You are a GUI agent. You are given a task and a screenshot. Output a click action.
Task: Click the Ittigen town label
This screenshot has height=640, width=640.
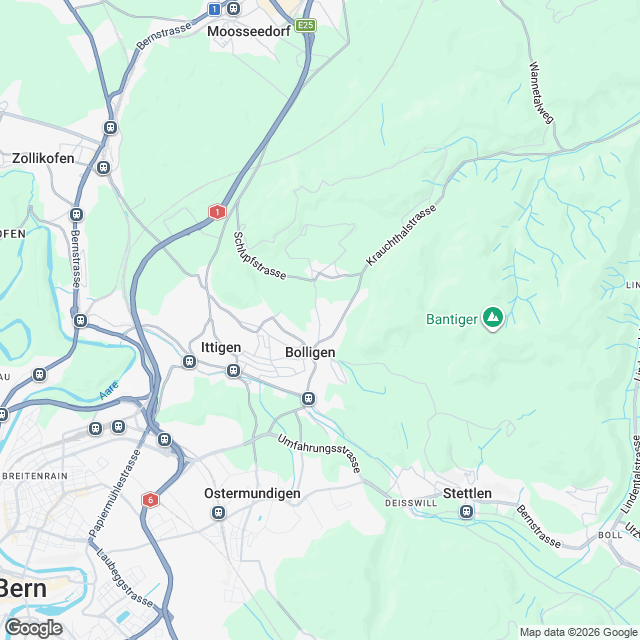point(221,347)
